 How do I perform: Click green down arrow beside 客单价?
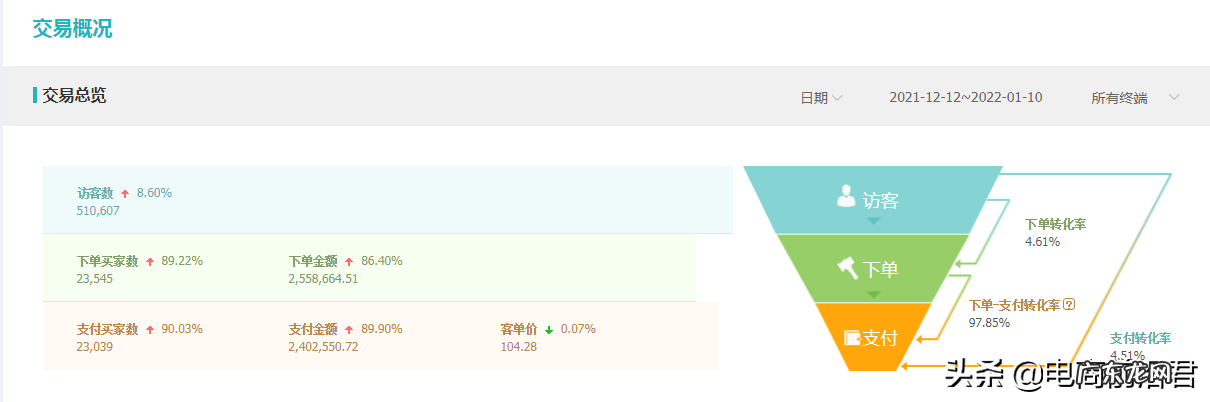tap(549, 329)
